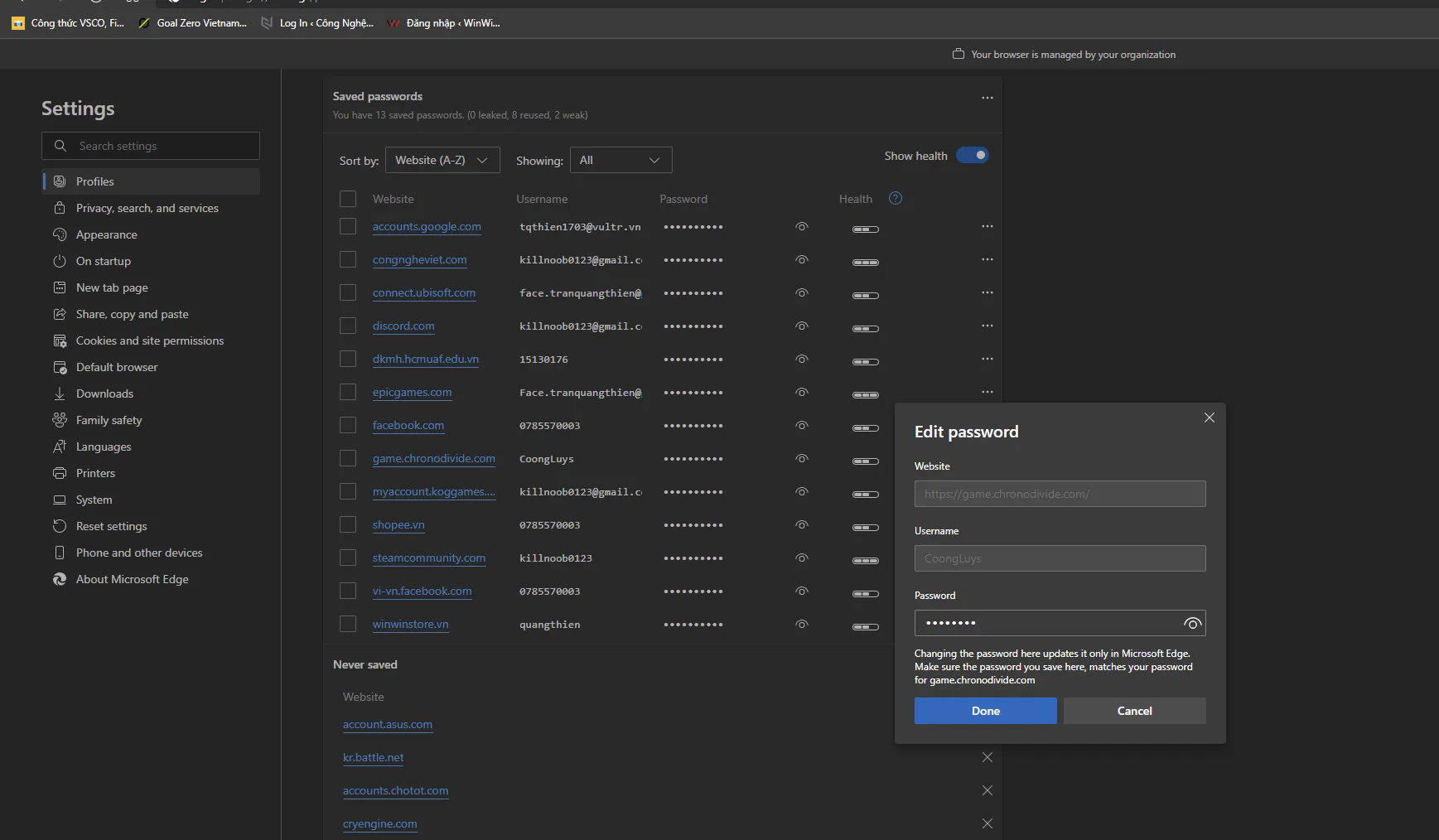Select Cookies and site permissions
Viewport: 1439px width, 840px height.
tap(149, 340)
